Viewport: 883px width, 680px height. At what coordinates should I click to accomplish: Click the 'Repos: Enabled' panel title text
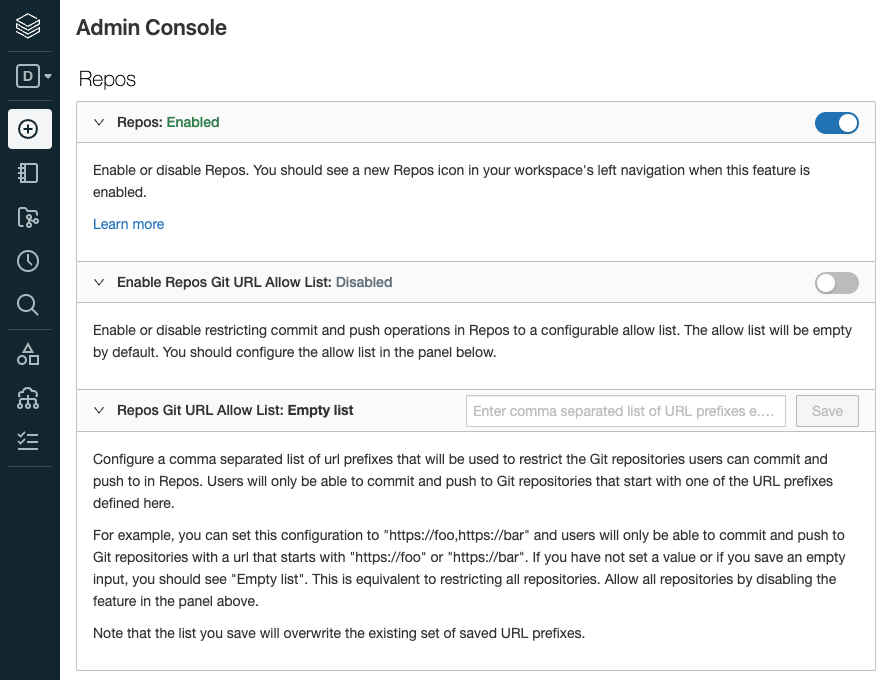[x=168, y=123]
